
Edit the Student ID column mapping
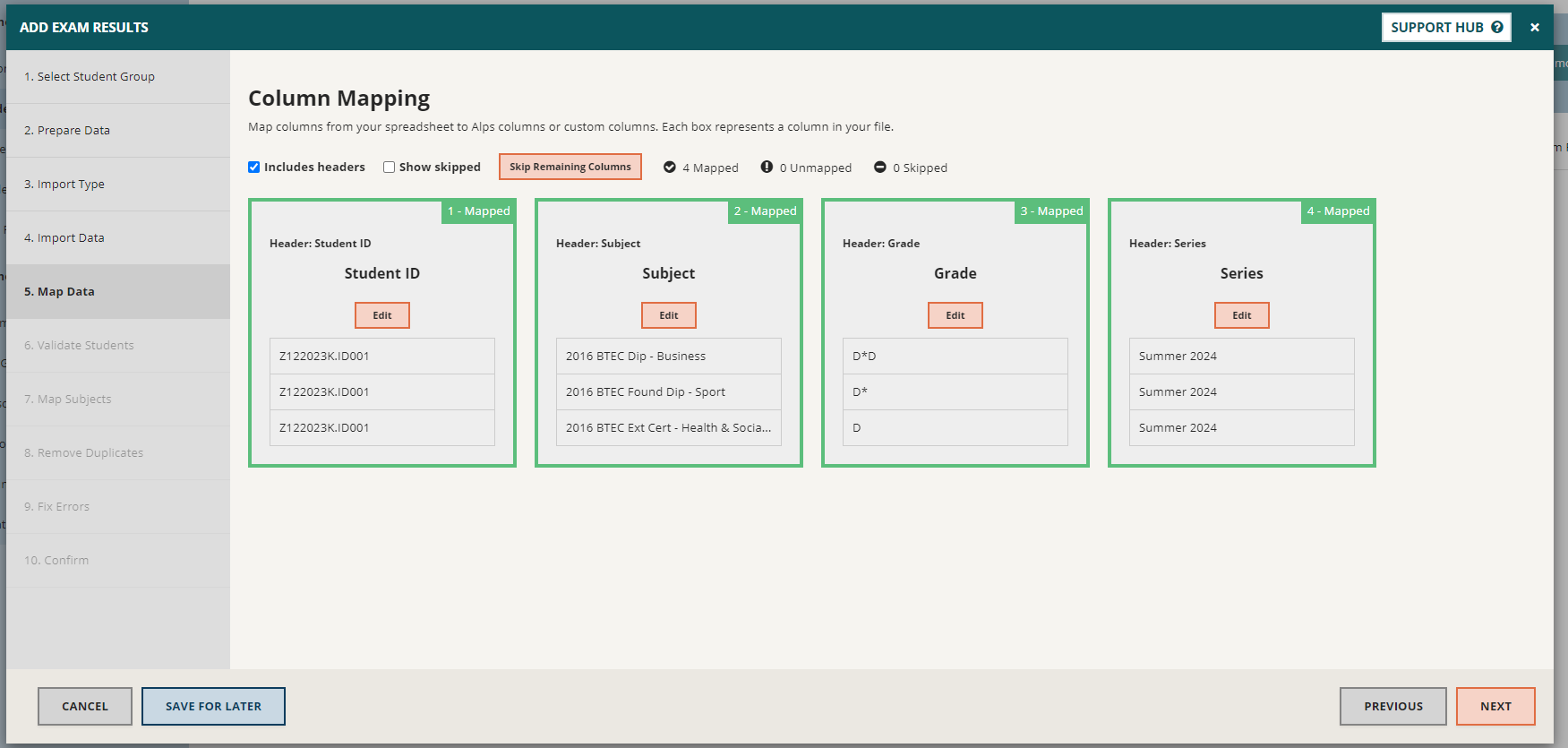click(x=382, y=315)
